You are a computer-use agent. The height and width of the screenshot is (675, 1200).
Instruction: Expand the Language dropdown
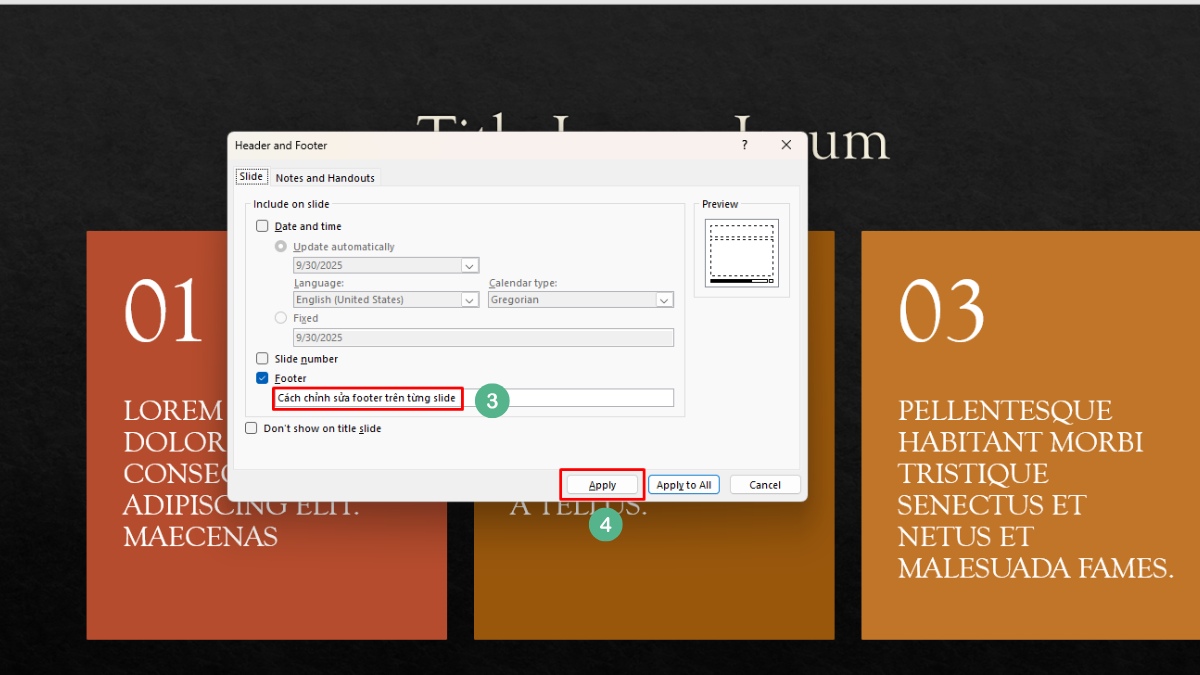[x=470, y=299]
